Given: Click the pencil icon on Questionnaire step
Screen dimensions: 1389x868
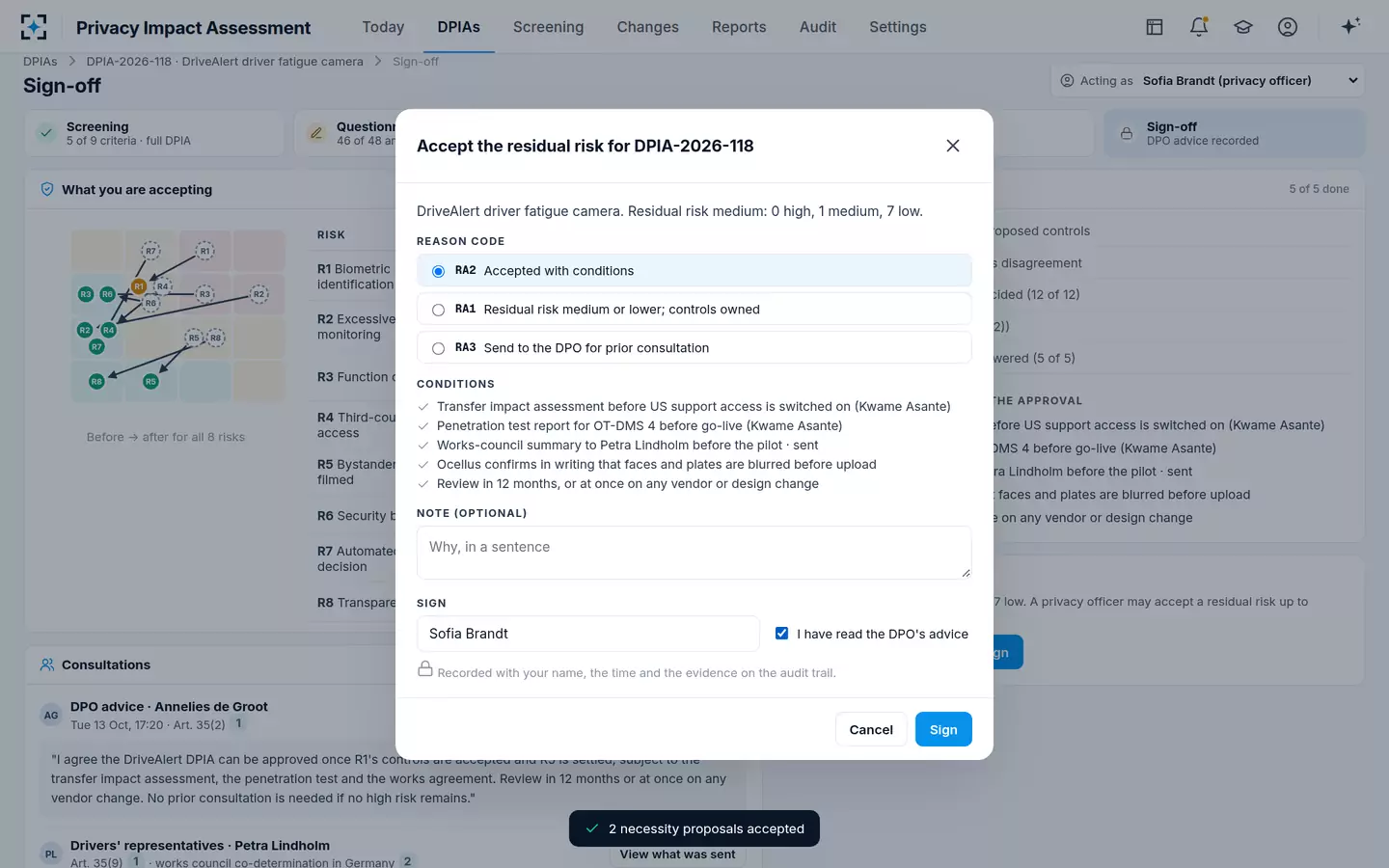Looking at the screenshot, I should [x=316, y=133].
